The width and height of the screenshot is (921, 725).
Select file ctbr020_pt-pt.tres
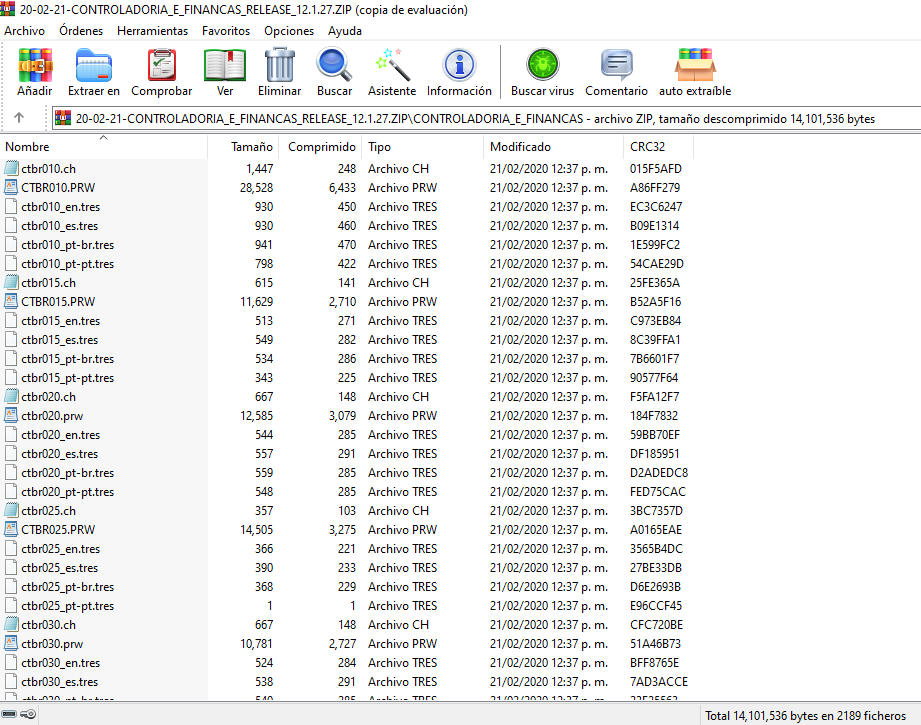[x=68, y=491]
